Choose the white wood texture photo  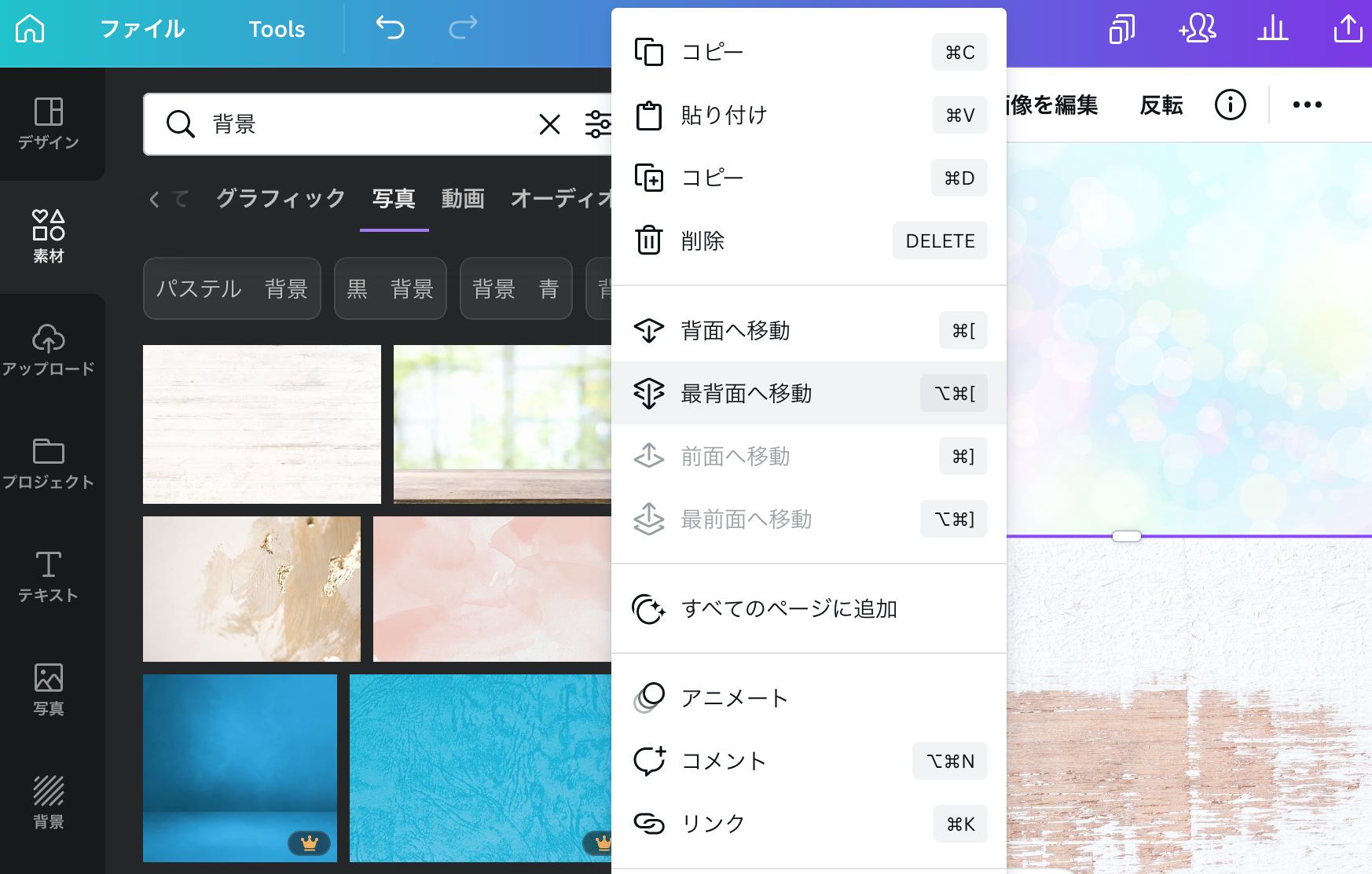coord(262,424)
